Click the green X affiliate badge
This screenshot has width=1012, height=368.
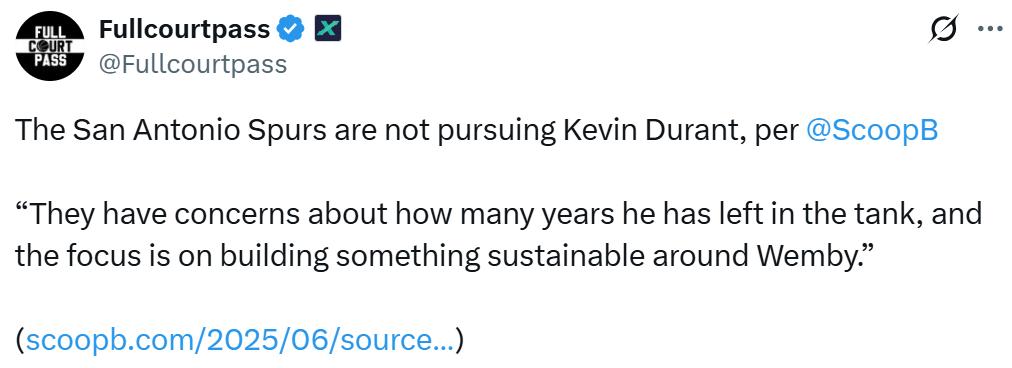[x=328, y=28]
